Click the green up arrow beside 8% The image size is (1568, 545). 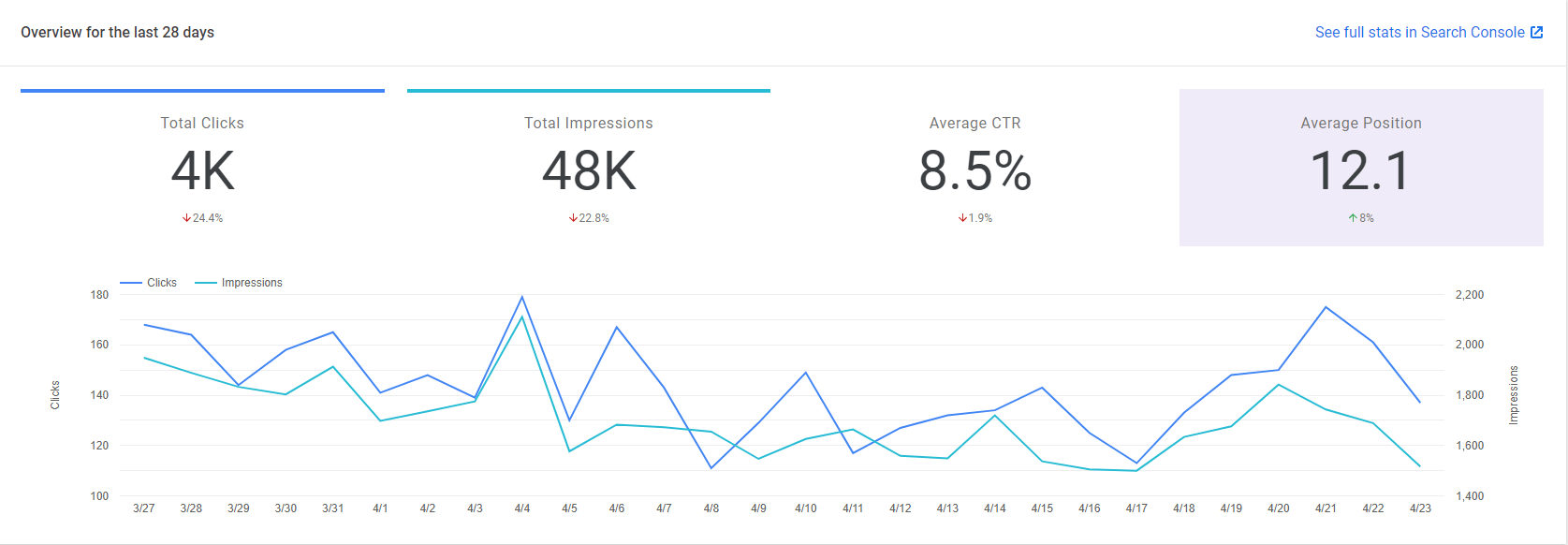pyautogui.click(x=1353, y=218)
